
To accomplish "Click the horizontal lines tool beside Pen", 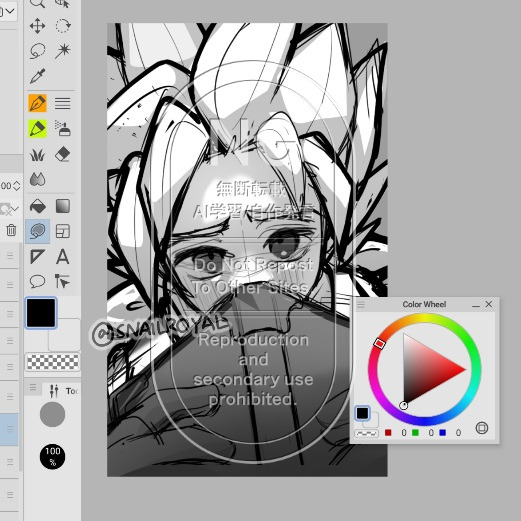I will click(x=62, y=103).
